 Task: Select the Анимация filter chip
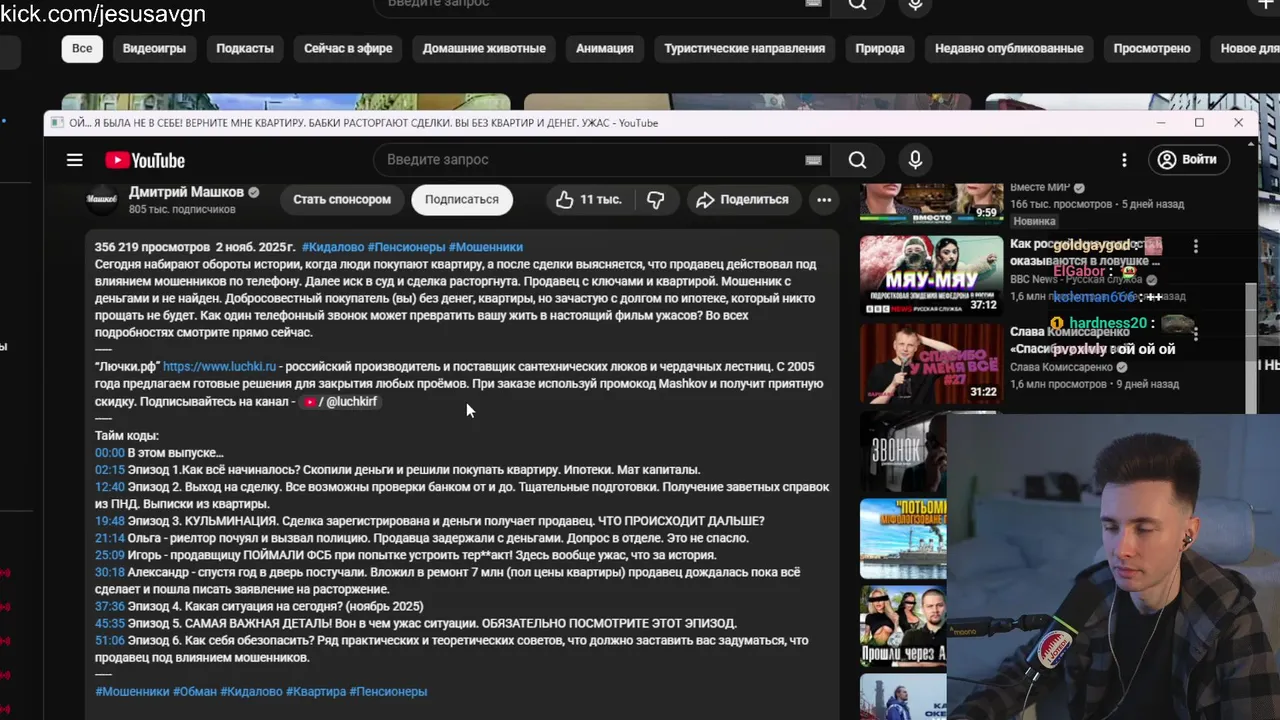click(x=605, y=48)
